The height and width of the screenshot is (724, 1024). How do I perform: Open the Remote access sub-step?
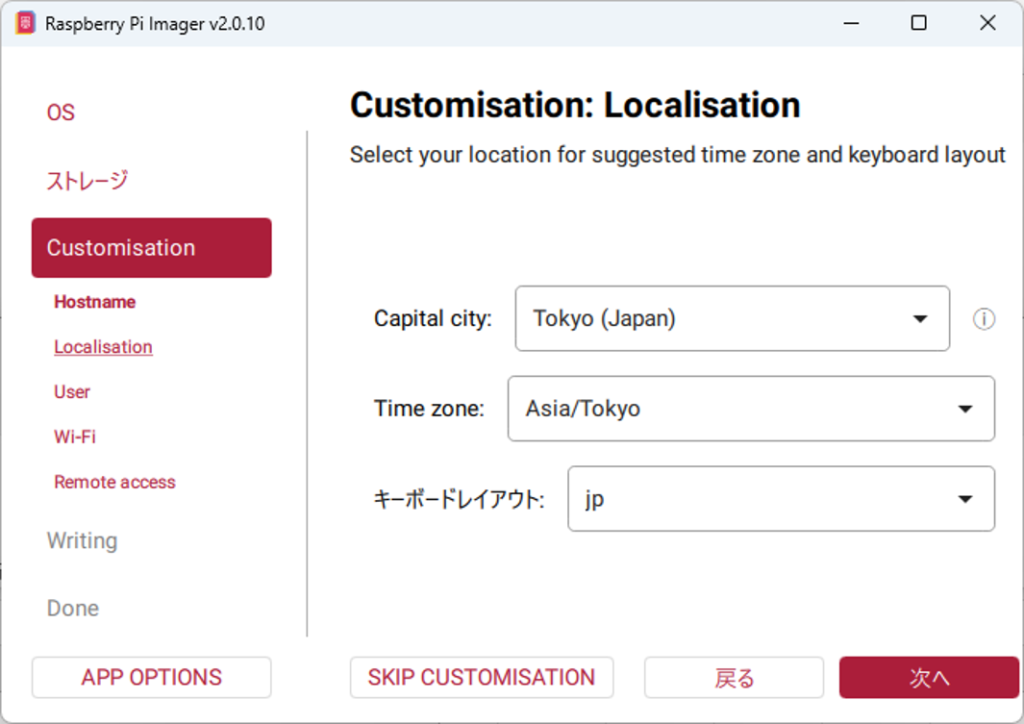pyautogui.click(x=115, y=482)
